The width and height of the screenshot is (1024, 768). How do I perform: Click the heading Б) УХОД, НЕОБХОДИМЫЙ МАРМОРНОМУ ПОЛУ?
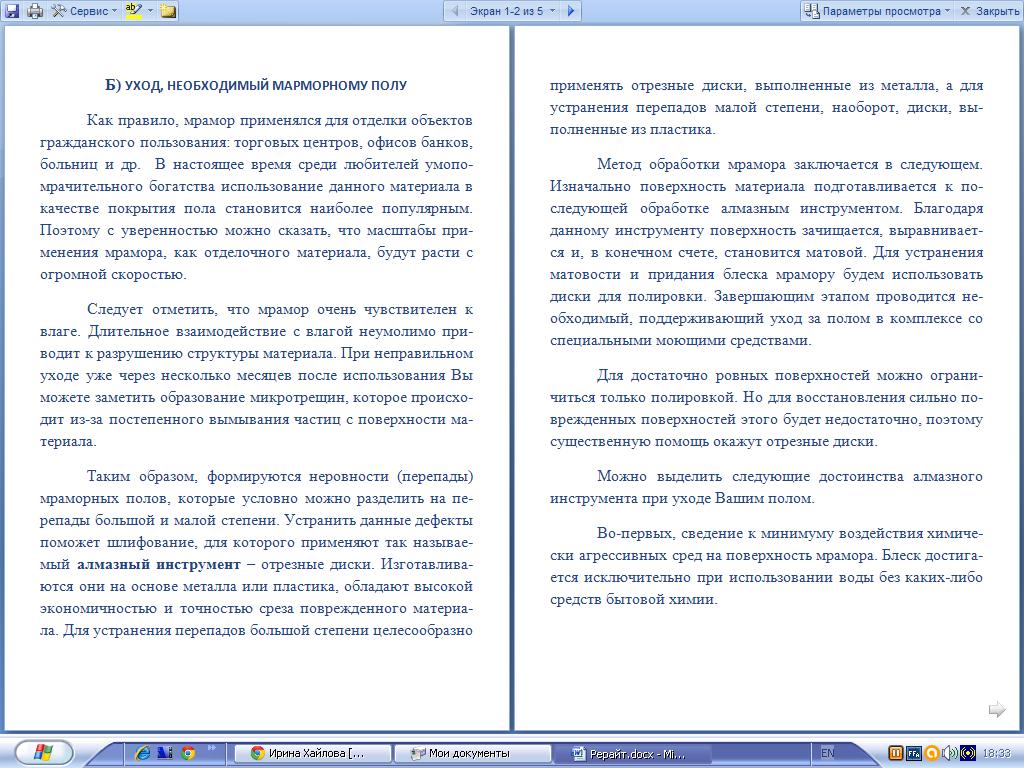pyautogui.click(x=256, y=86)
